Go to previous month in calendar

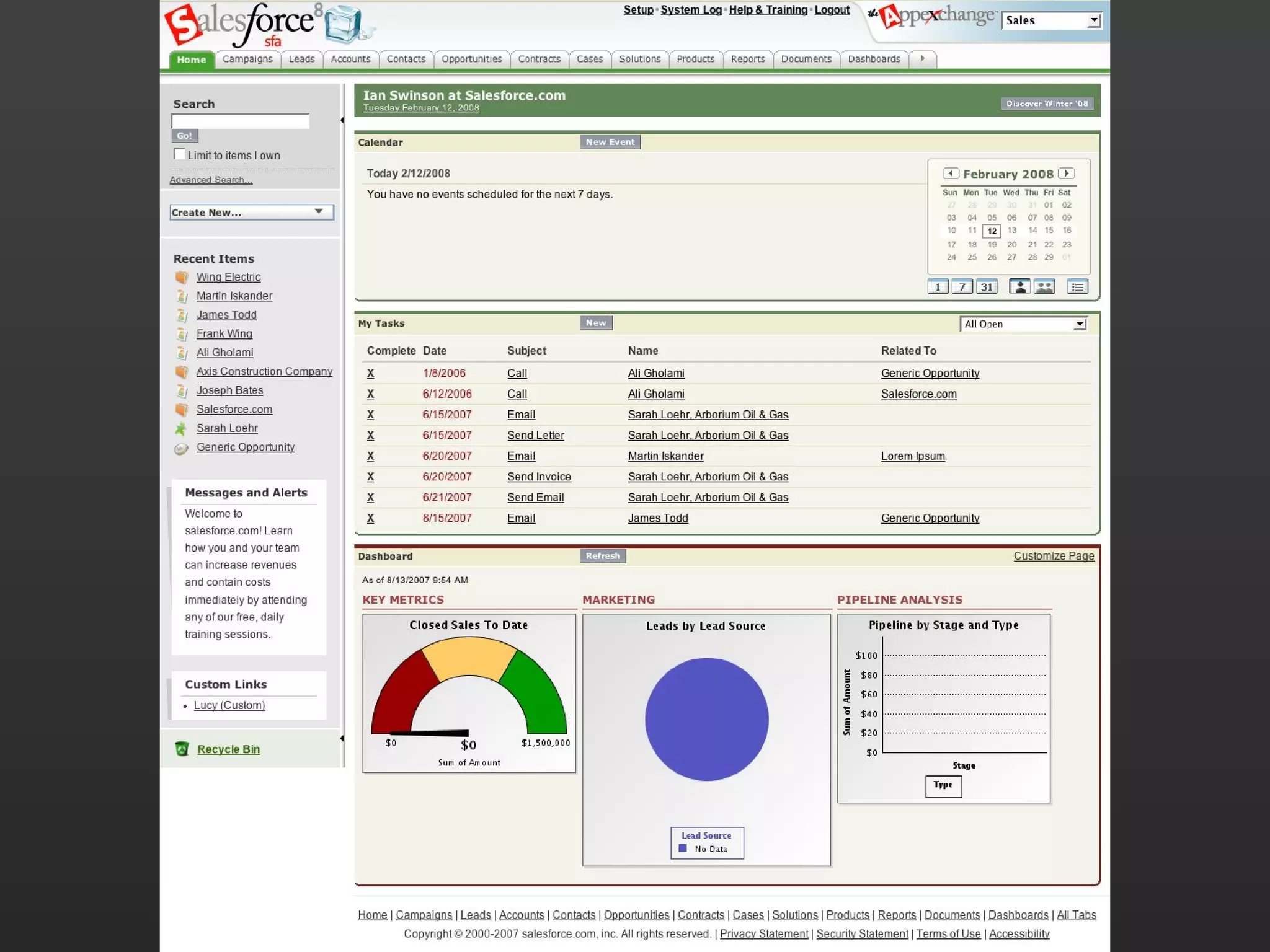(951, 174)
